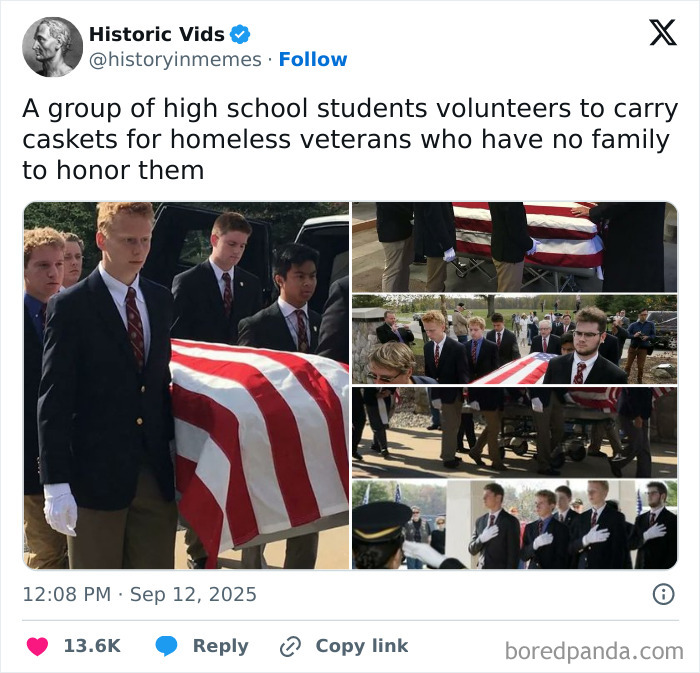Click the blue reply speech bubble icon

[167, 646]
